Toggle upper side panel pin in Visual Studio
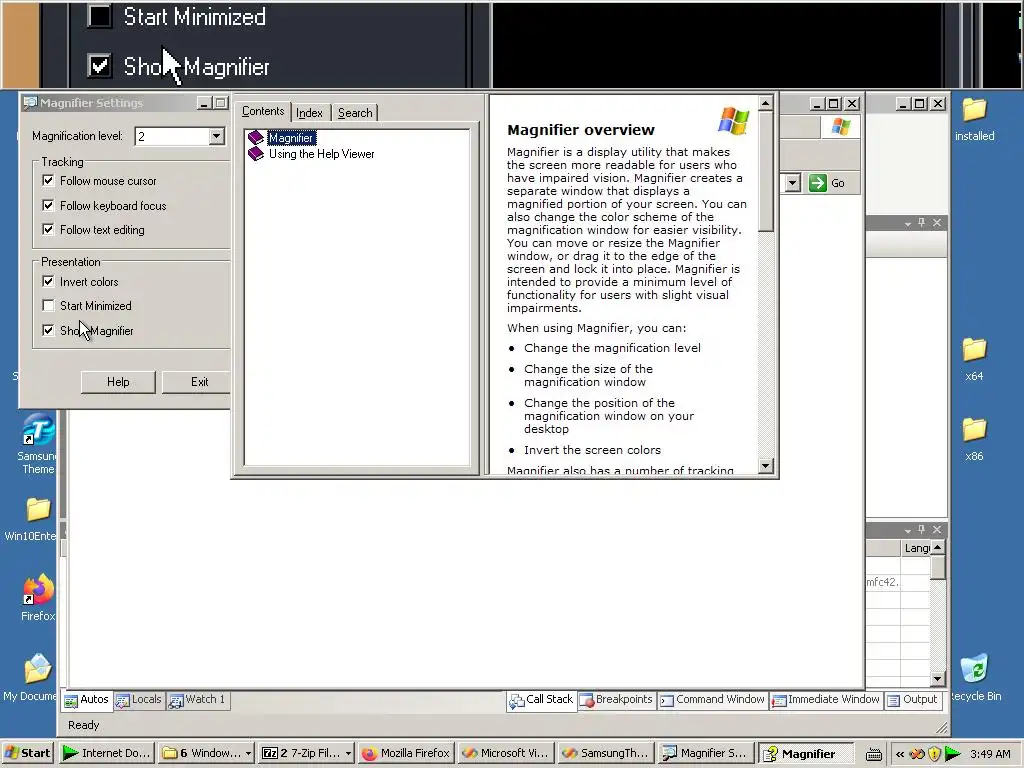The height and width of the screenshot is (768, 1024). click(921, 223)
